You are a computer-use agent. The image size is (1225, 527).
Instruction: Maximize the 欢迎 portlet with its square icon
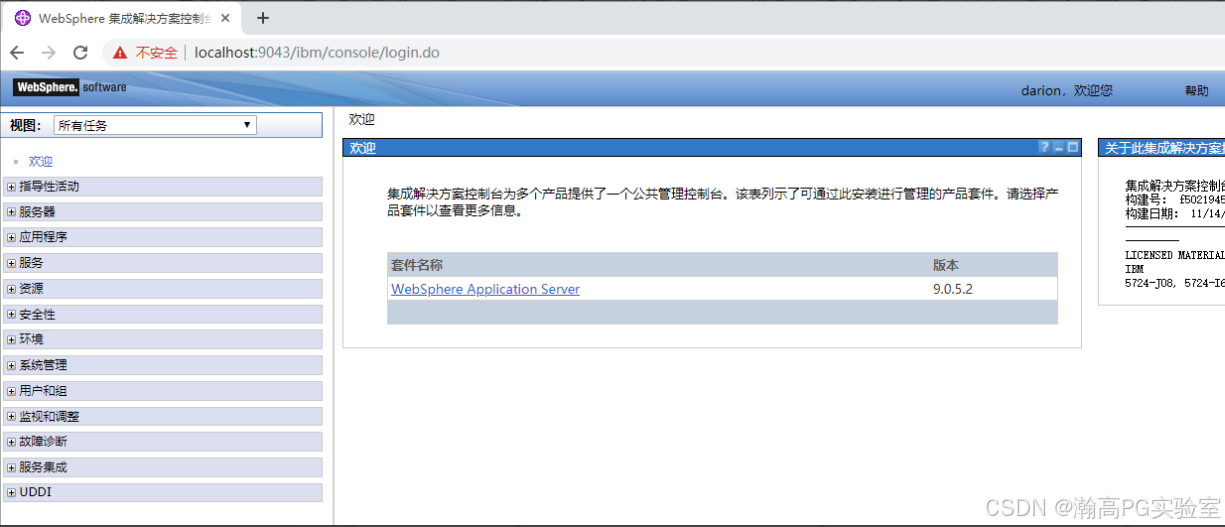1073,147
